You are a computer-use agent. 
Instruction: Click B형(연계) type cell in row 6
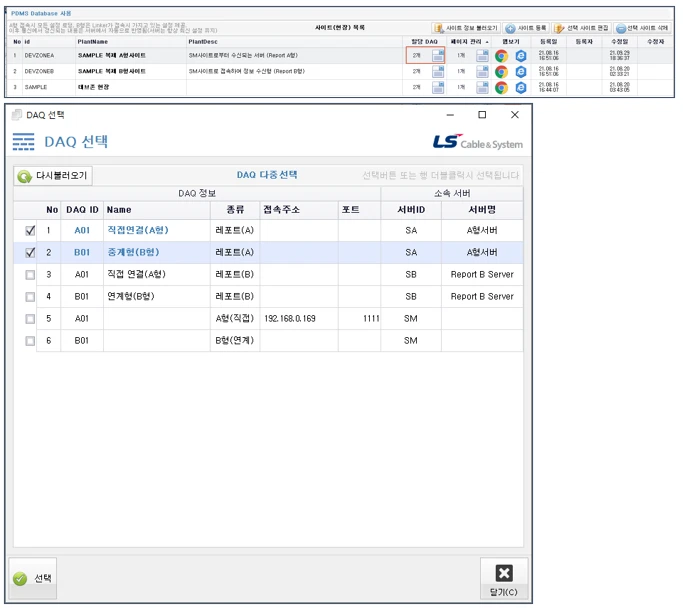pos(235,341)
